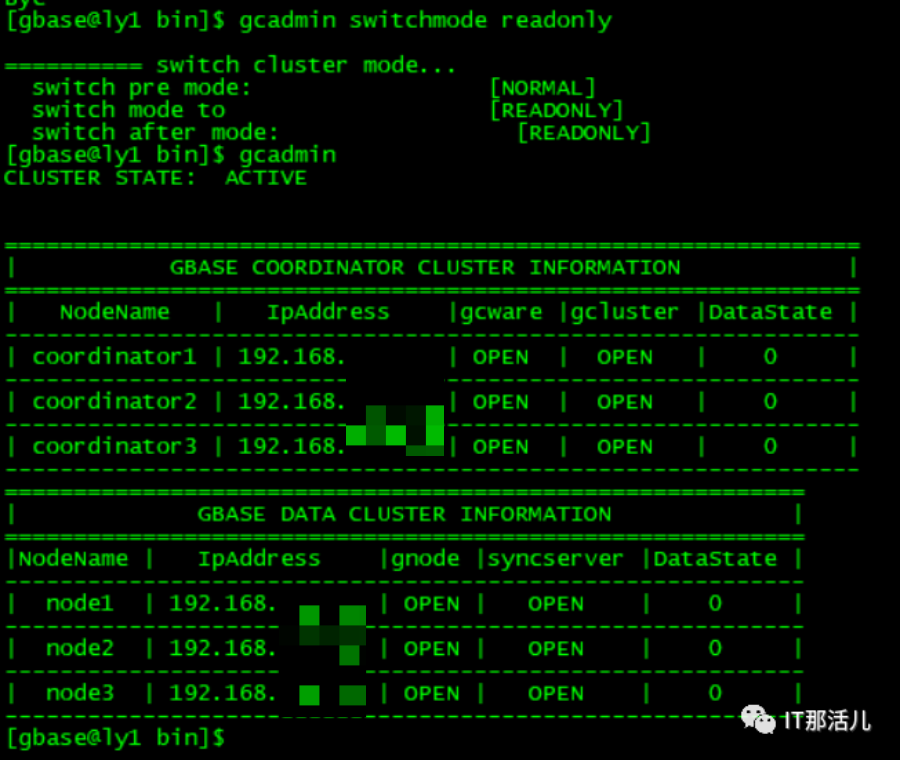Click the DataState 0 value for node2
This screenshot has height=760, width=900.
point(715,649)
